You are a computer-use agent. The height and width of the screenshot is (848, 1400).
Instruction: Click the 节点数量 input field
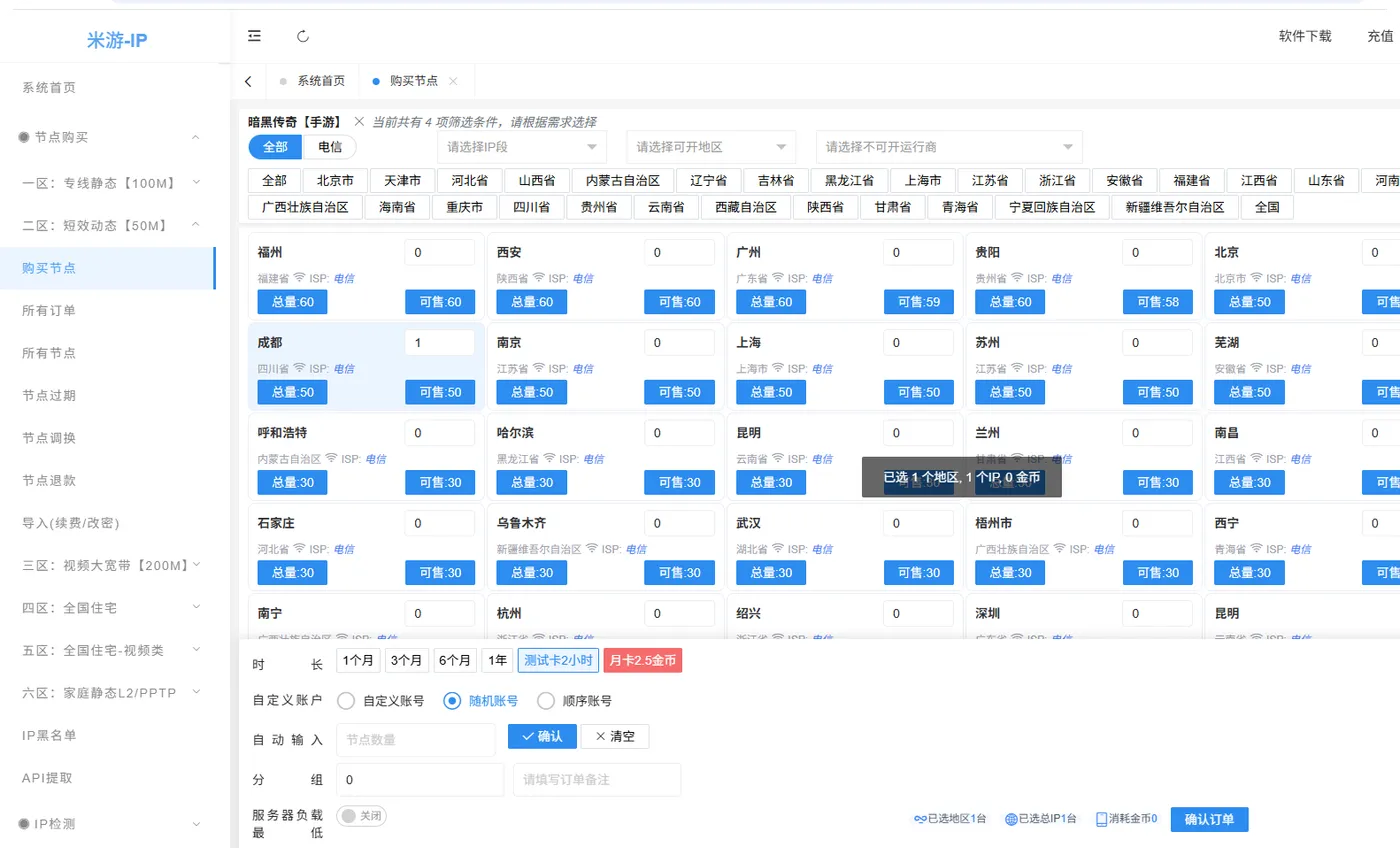click(416, 740)
